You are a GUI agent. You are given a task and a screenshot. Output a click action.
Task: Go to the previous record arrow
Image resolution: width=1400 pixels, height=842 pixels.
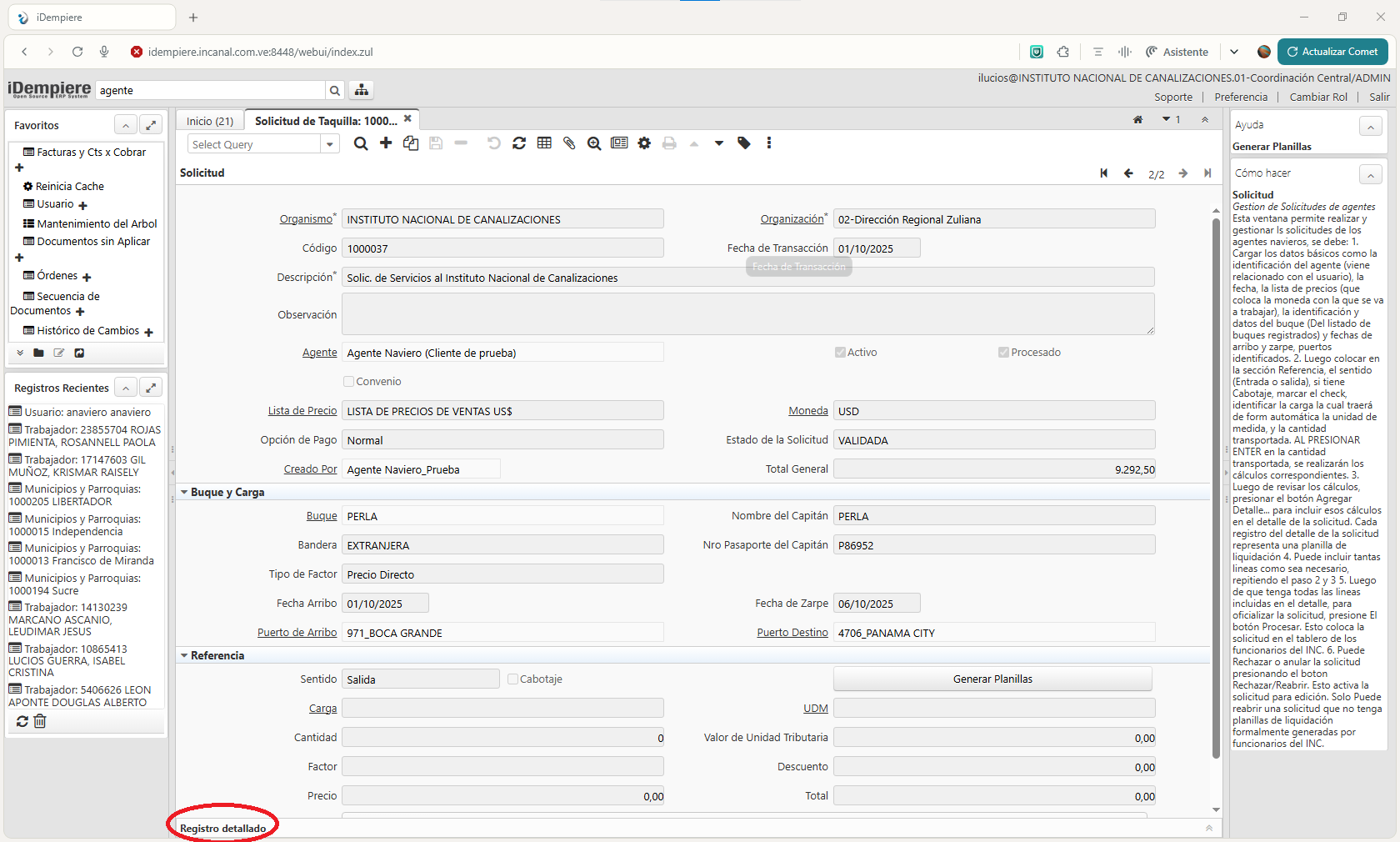pyautogui.click(x=1128, y=173)
